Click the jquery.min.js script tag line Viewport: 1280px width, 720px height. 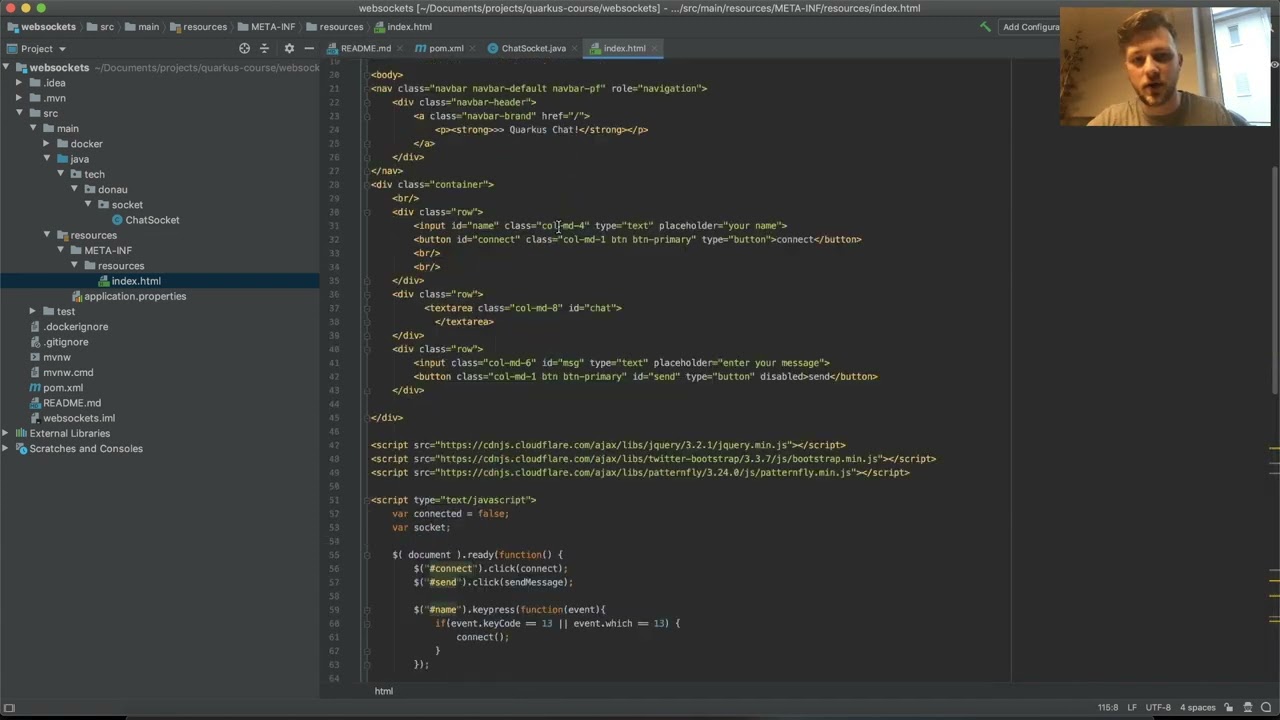tap(608, 445)
